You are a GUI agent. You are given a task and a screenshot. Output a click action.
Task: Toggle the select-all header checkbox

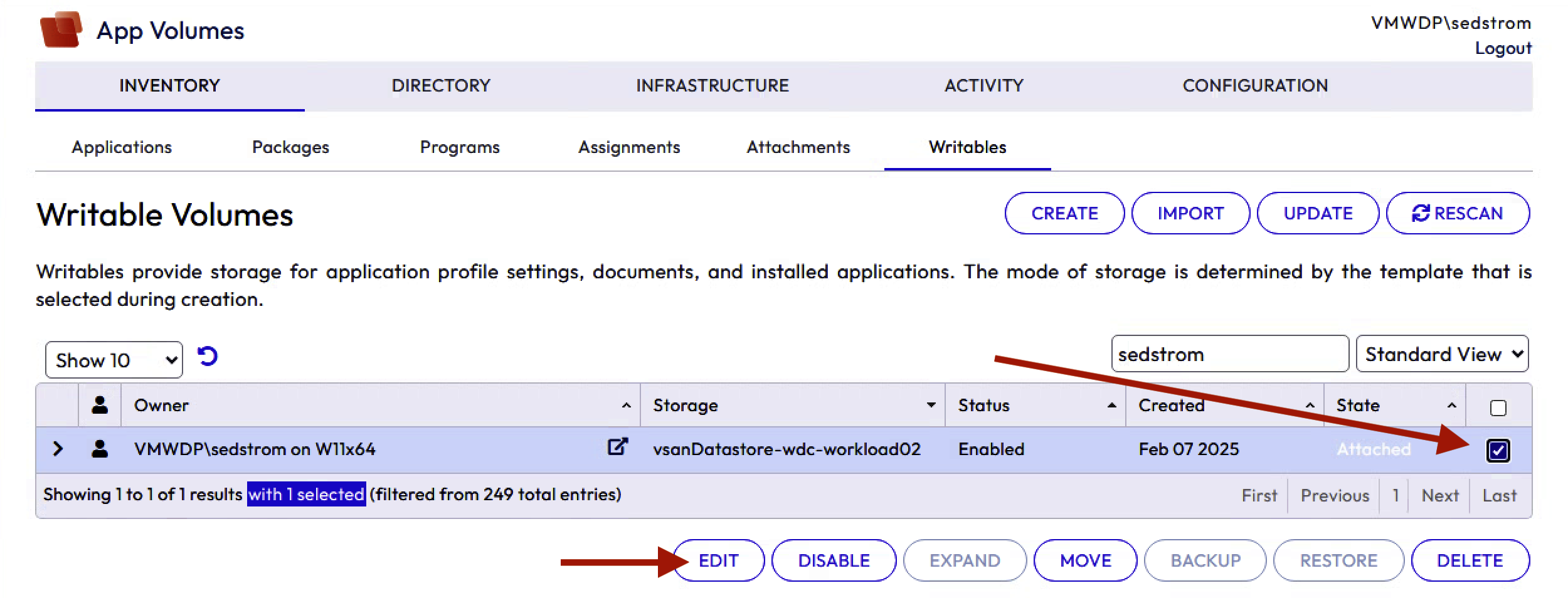1498,408
